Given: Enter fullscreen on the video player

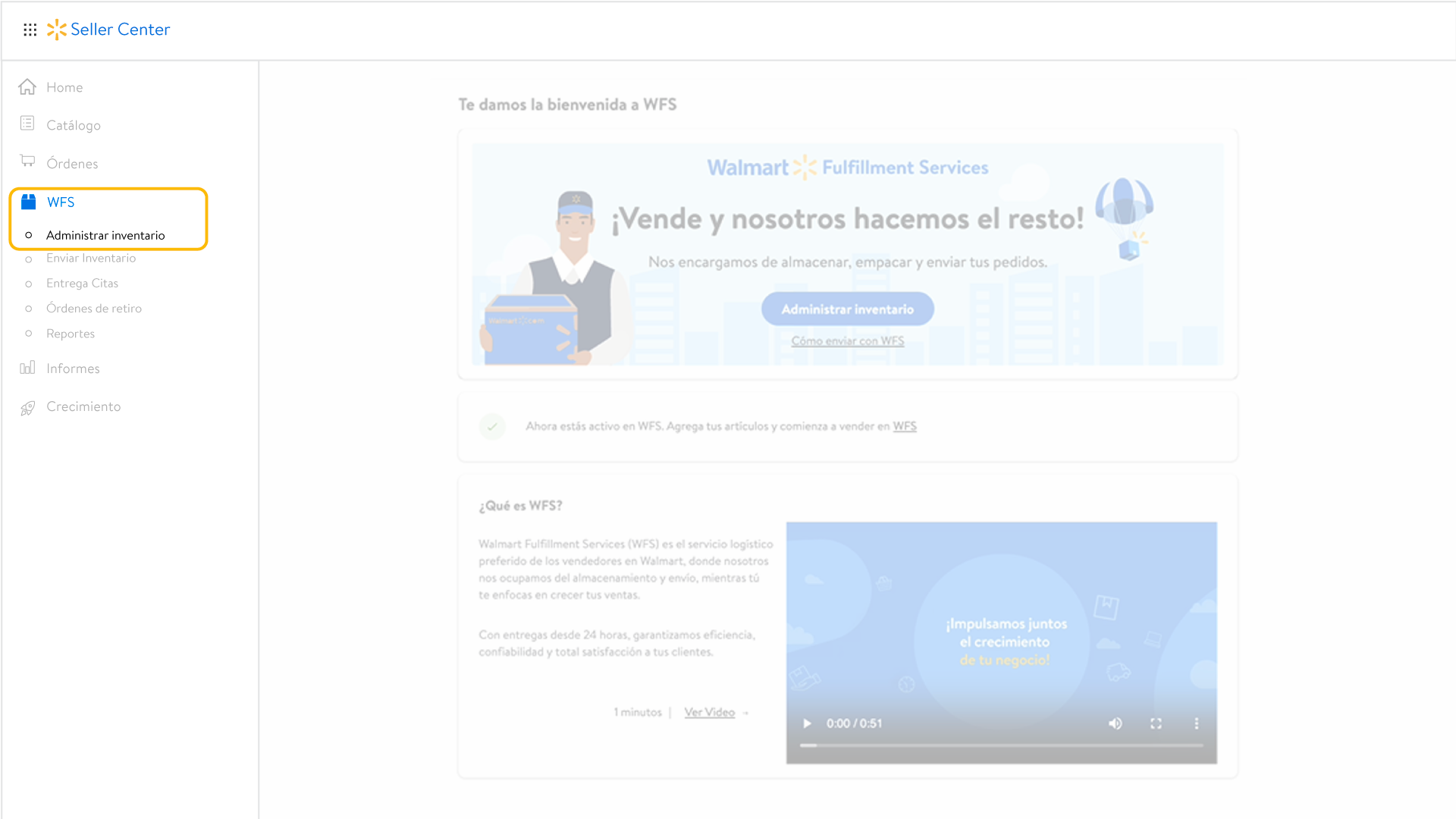Looking at the screenshot, I should (1156, 724).
